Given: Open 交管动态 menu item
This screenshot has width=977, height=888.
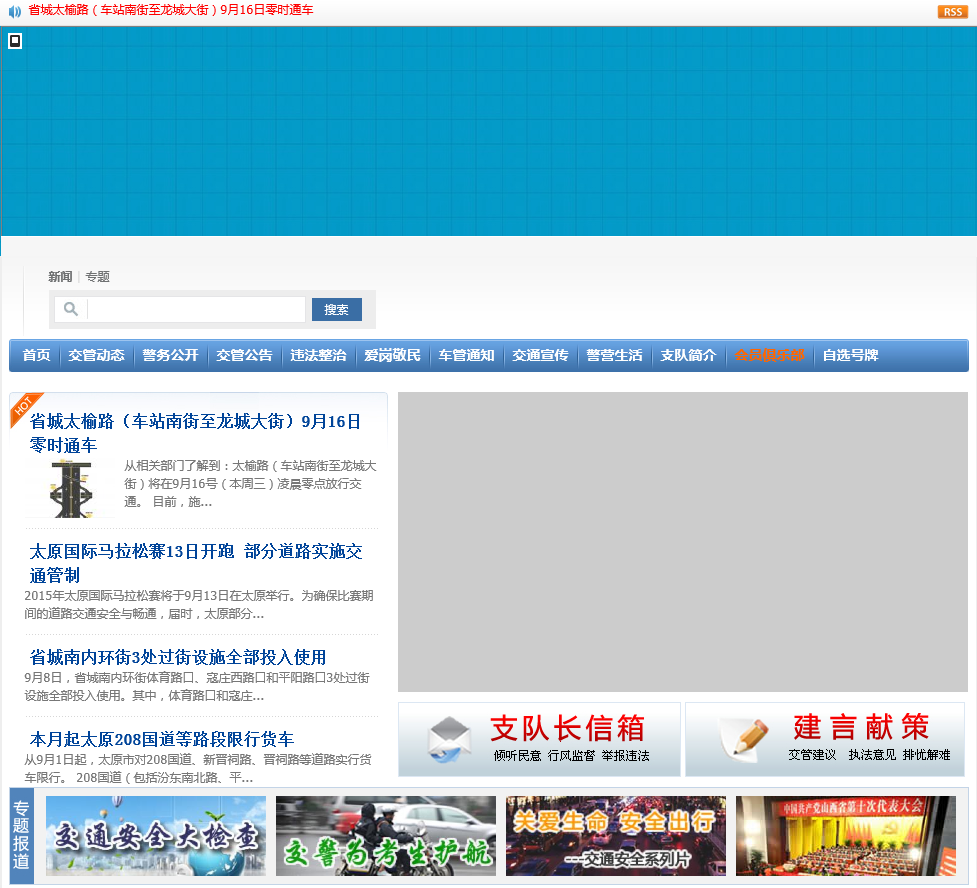Looking at the screenshot, I should 97,355.
